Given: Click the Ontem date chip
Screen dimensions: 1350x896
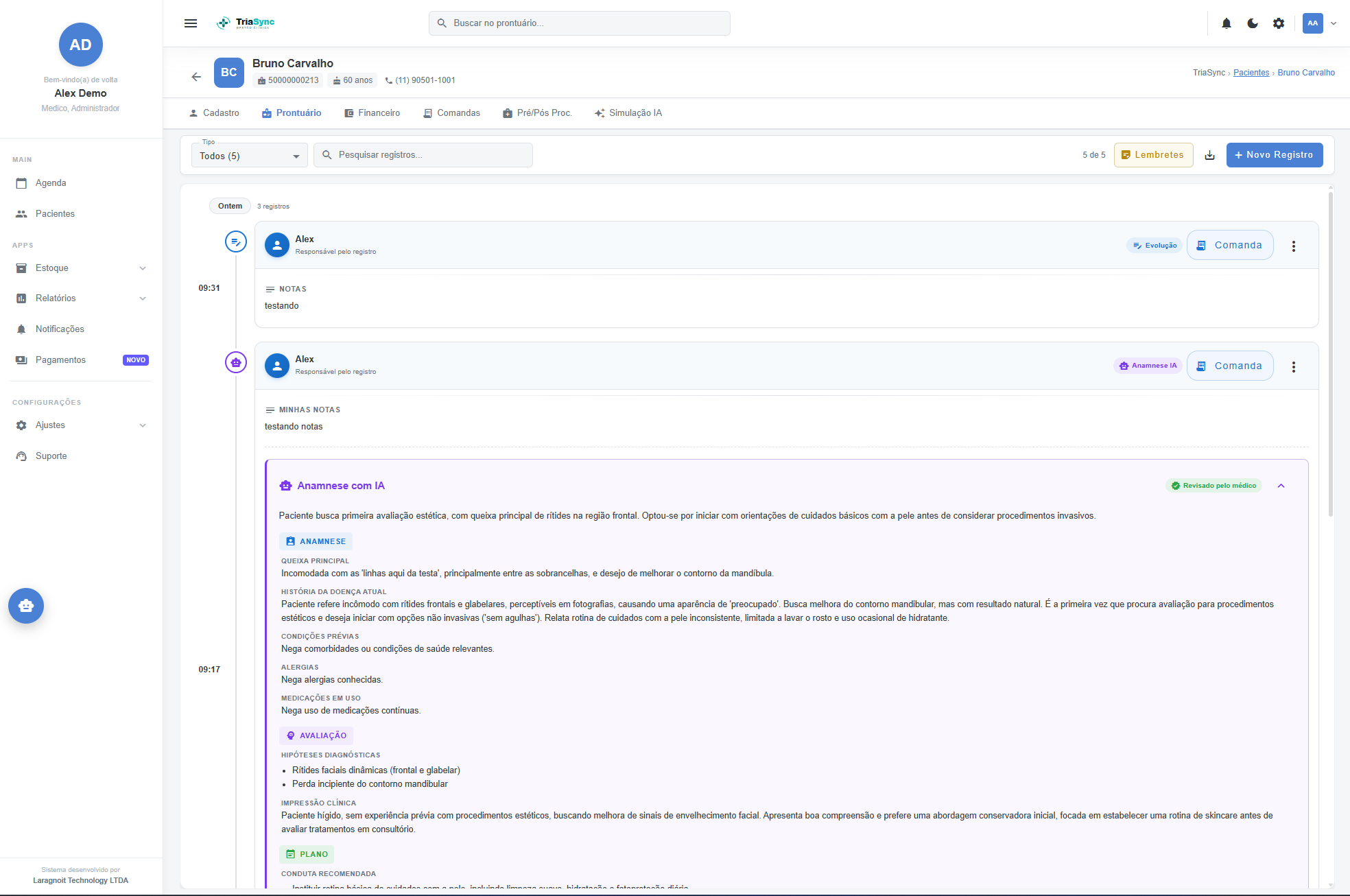Looking at the screenshot, I should [x=230, y=206].
